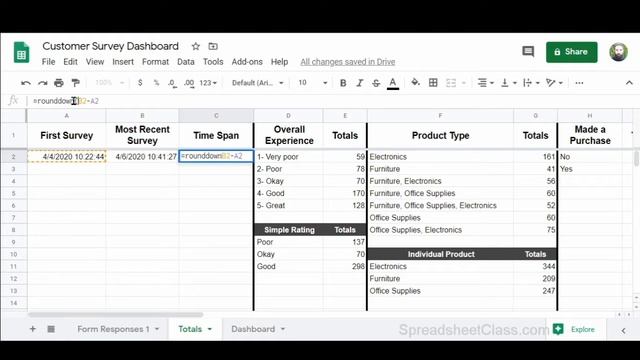Click the Customer Survey Dashboard title
The height and width of the screenshot is (360, 640).
pyautogui.click(x=111, y=46)
